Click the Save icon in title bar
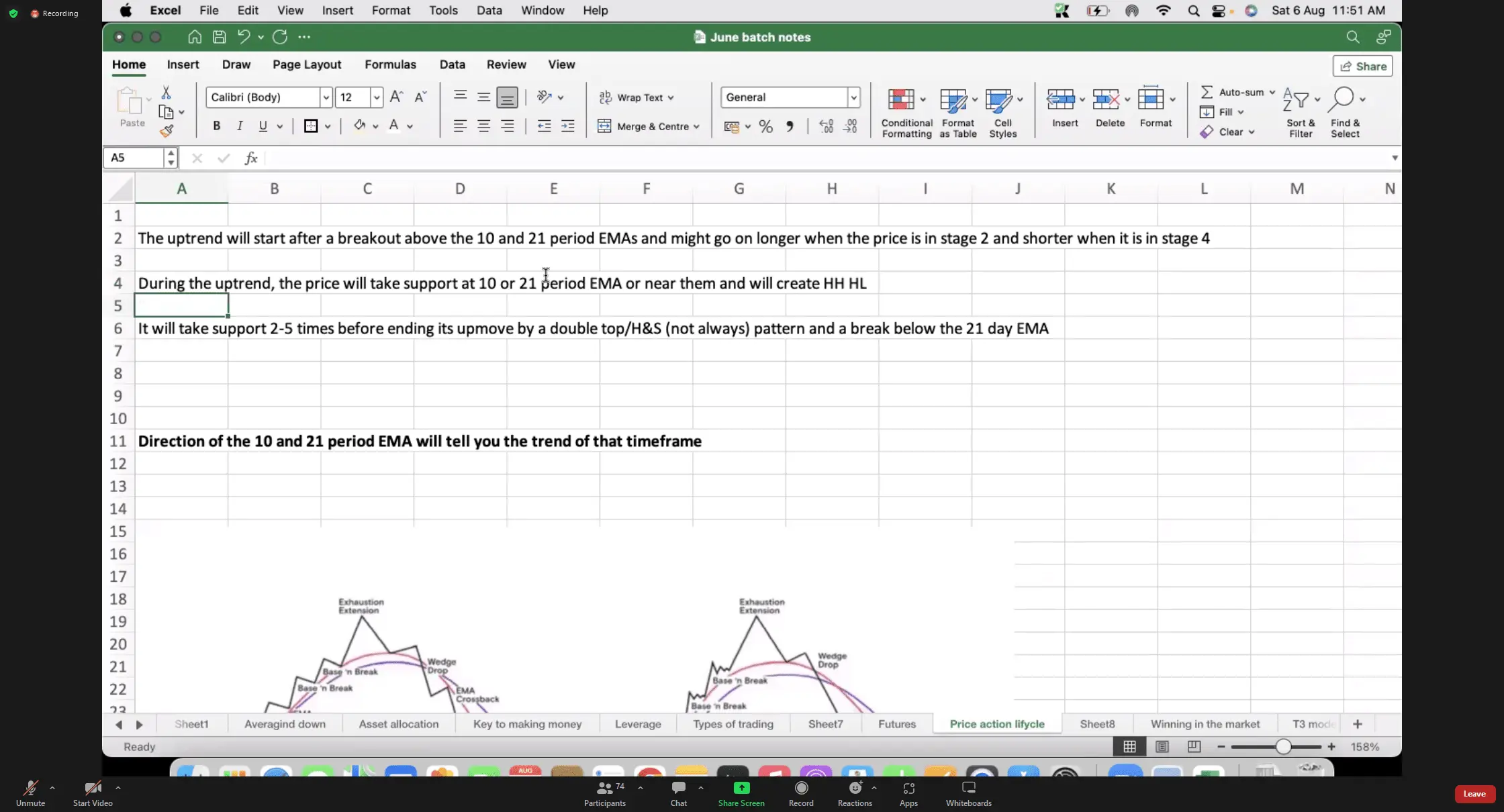This screenshot has height=812, width=1504. [x=219, y=37]
